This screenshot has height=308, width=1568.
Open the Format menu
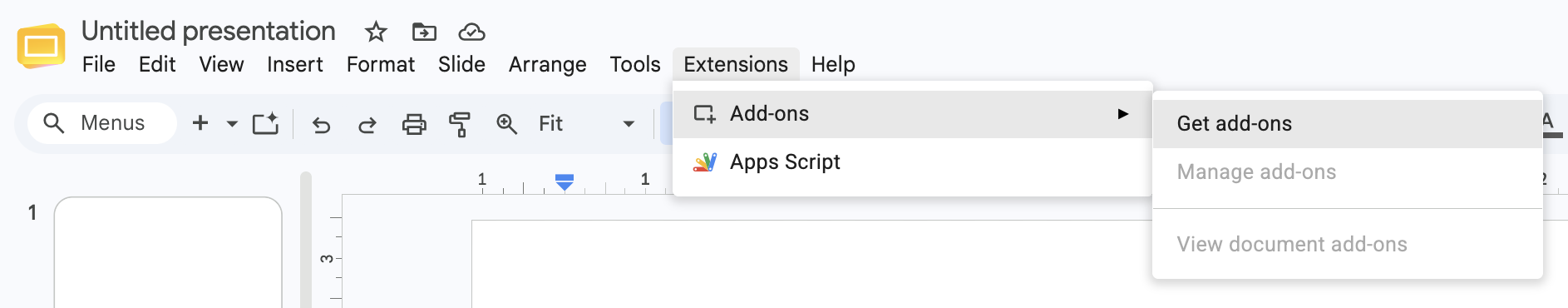pyautogui.click(x=381, y=64)
